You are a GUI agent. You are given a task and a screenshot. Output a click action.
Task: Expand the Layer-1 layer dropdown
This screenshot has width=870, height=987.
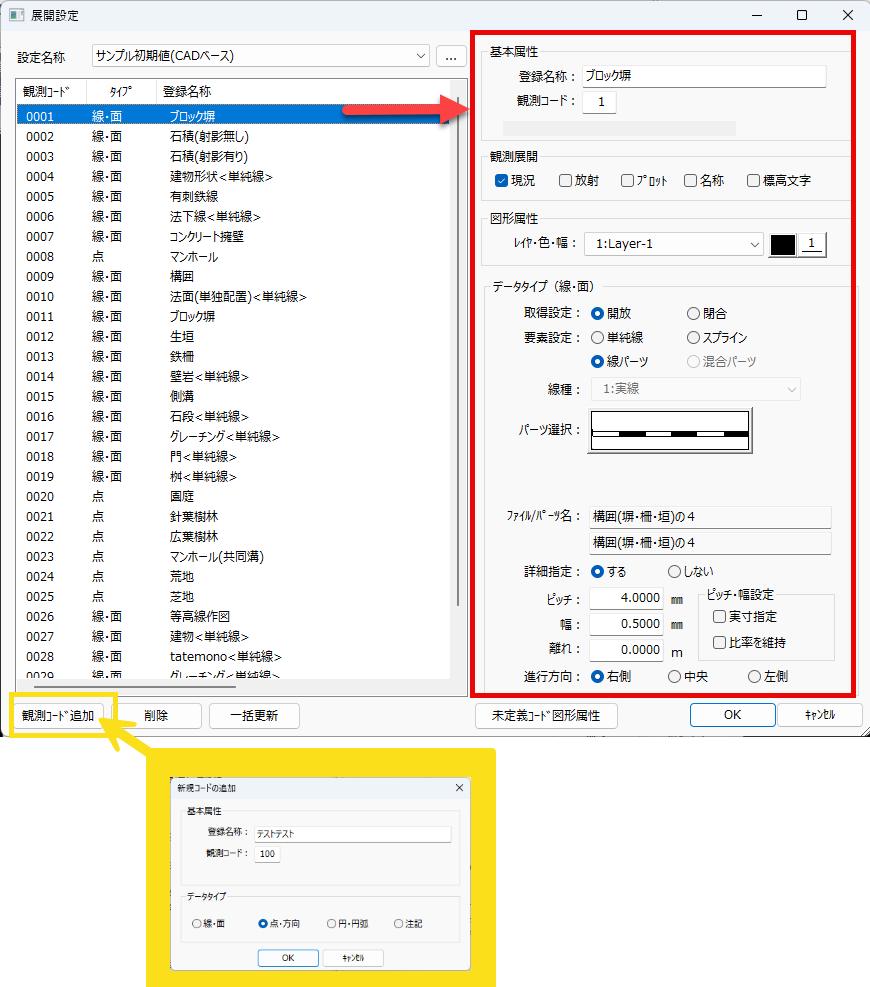(x=754, y=244)
